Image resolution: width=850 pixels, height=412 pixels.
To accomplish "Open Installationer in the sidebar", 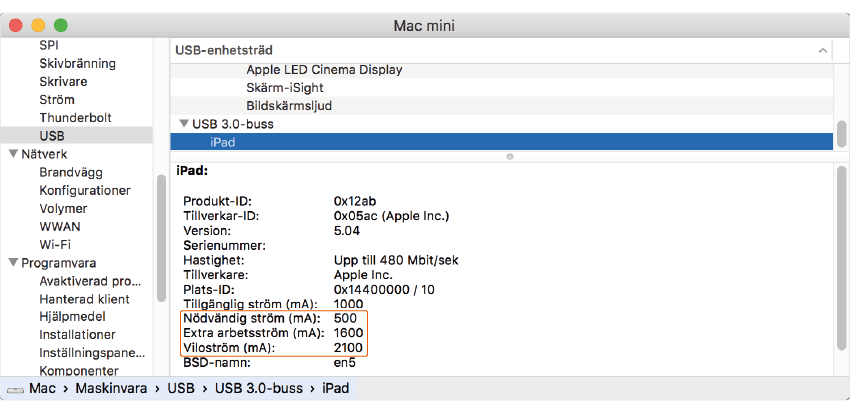I will [x=77, y=335].
